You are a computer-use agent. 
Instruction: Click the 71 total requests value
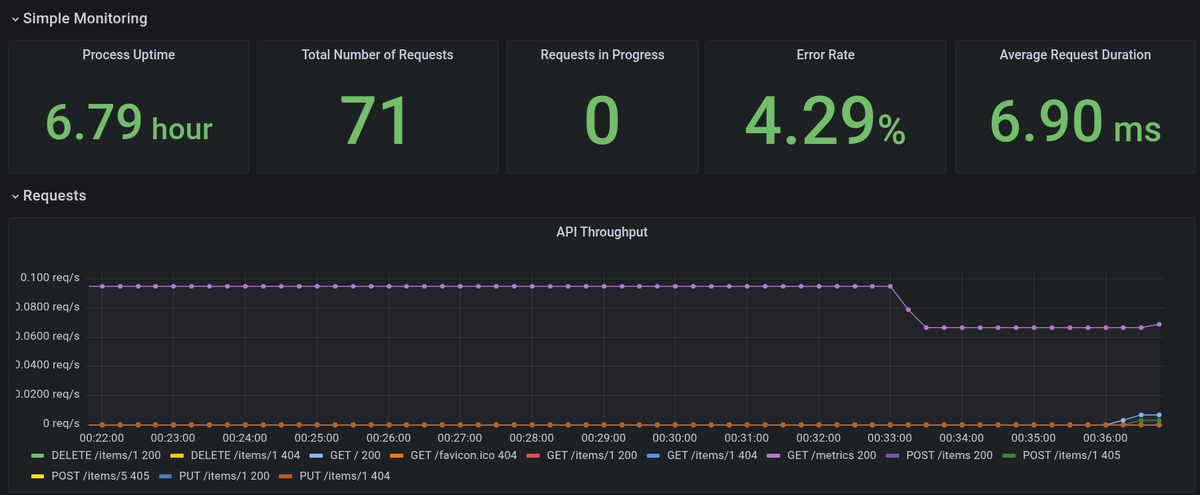[x=375, y=122]
